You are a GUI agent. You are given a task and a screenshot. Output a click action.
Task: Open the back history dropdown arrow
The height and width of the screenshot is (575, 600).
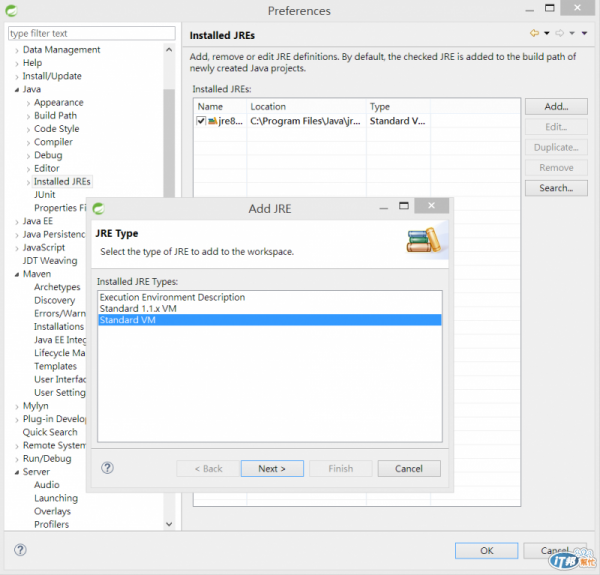(547, 33)
